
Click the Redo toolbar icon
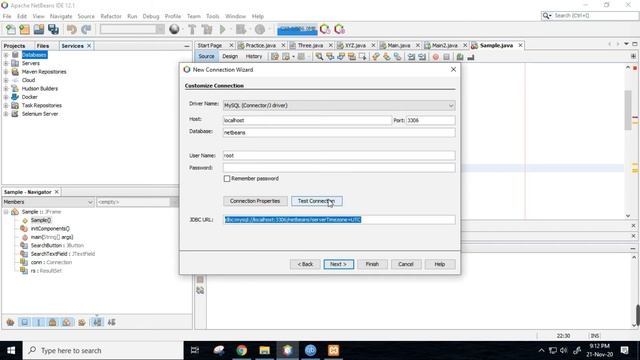[x=86, y=29]
